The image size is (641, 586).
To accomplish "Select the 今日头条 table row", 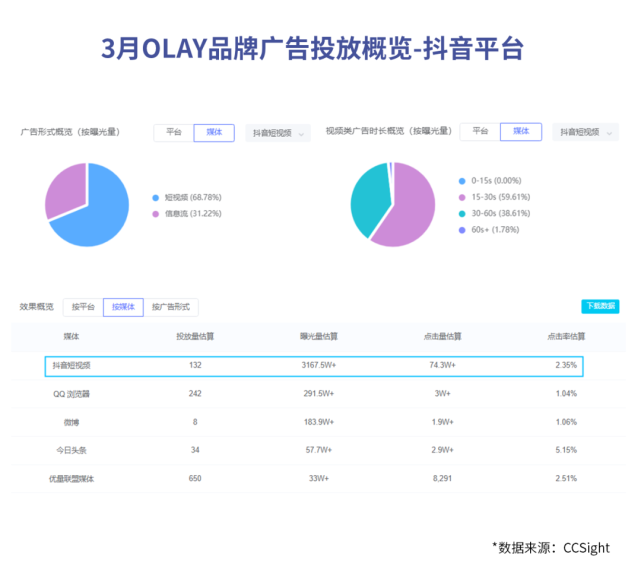I will [313, 450].
